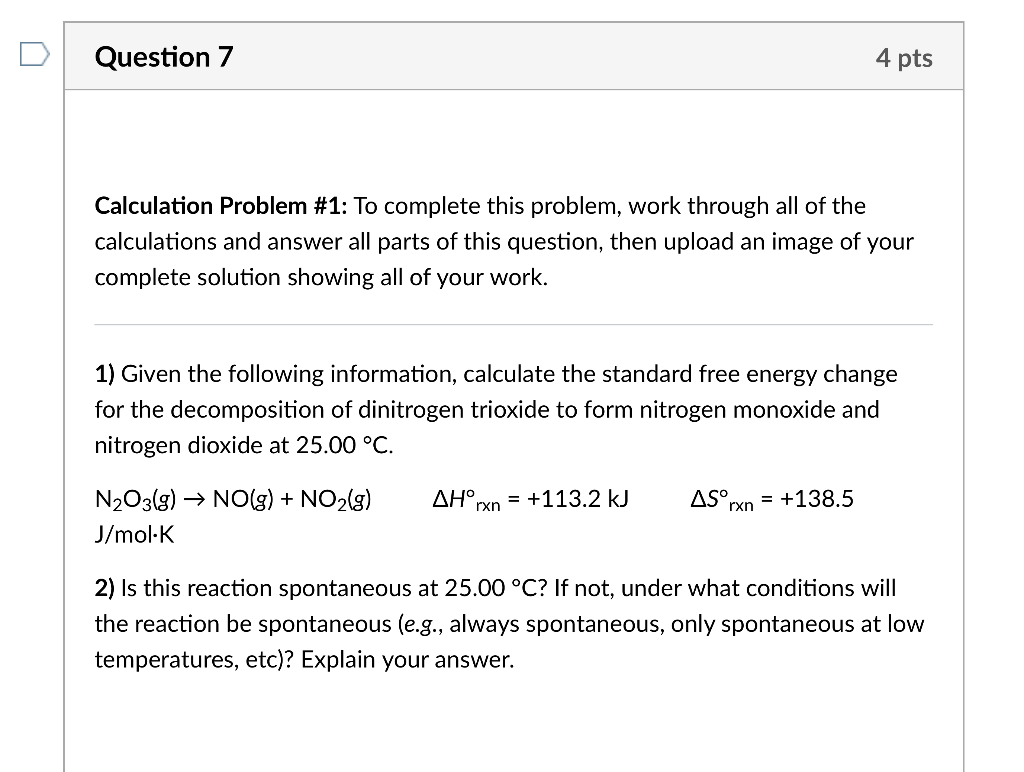This screenshot has height=772, width=1024.
Task: Click the bold "1)" part label
Action: [x=102, y=373]
